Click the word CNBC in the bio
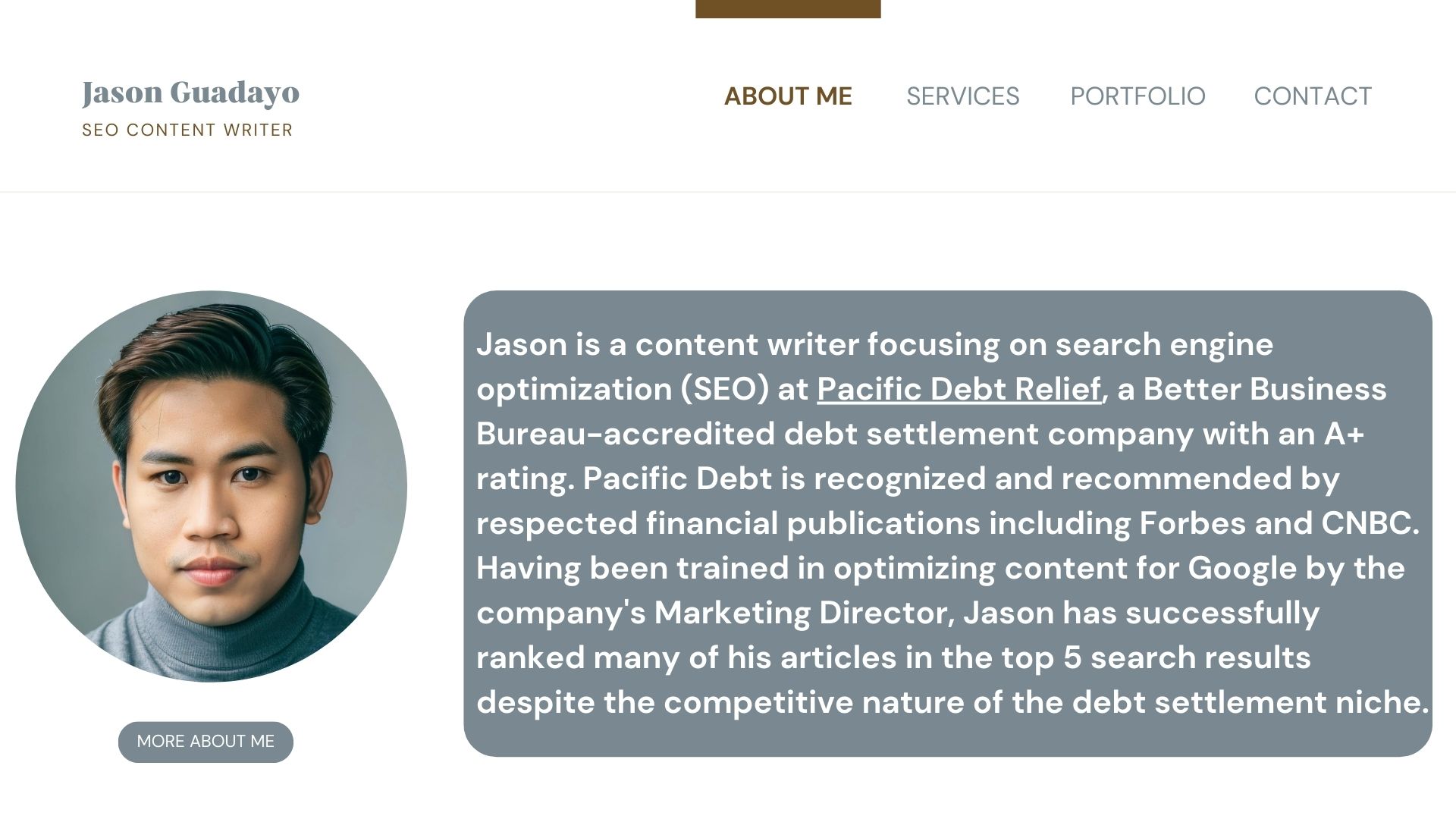 coord(1368,523)
